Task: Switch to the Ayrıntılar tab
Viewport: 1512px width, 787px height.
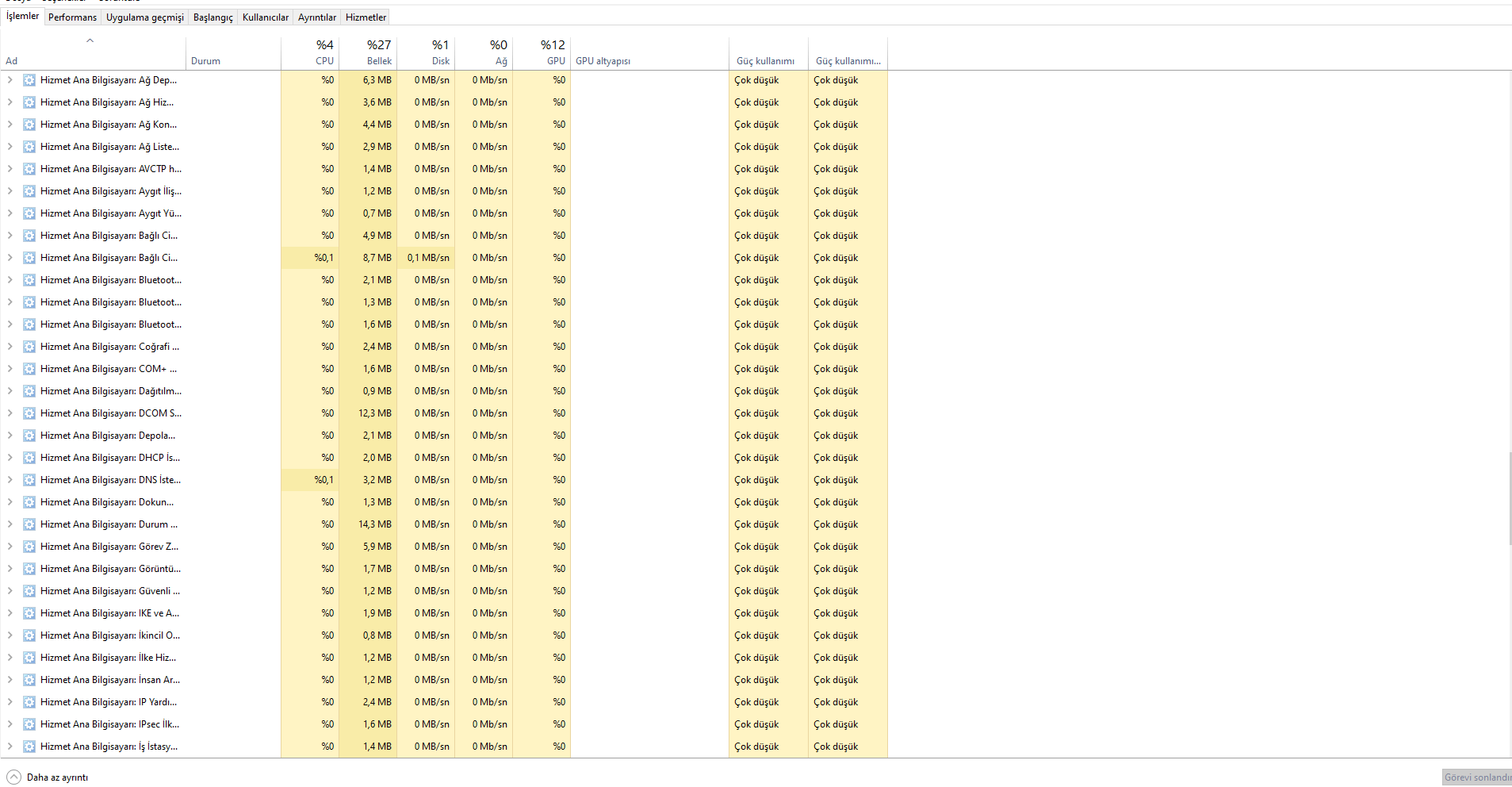Action: 317,17
